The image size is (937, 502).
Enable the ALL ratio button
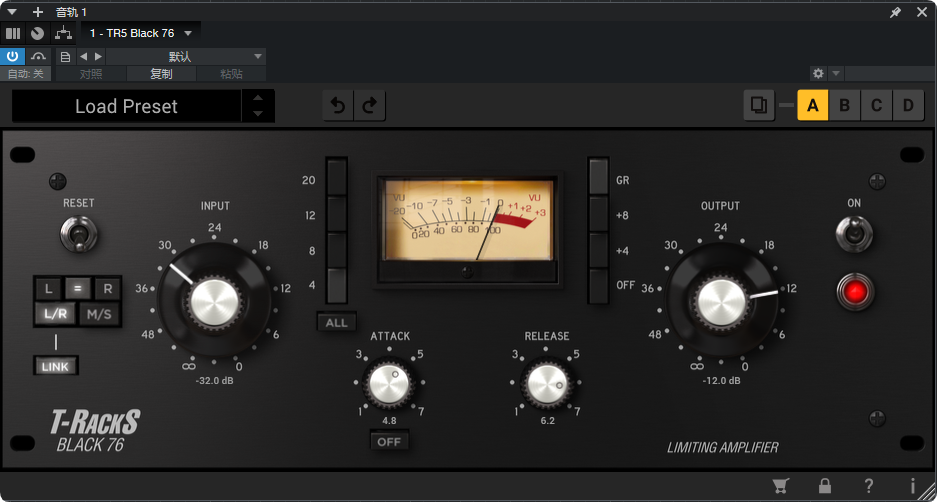tap(336, 323)
